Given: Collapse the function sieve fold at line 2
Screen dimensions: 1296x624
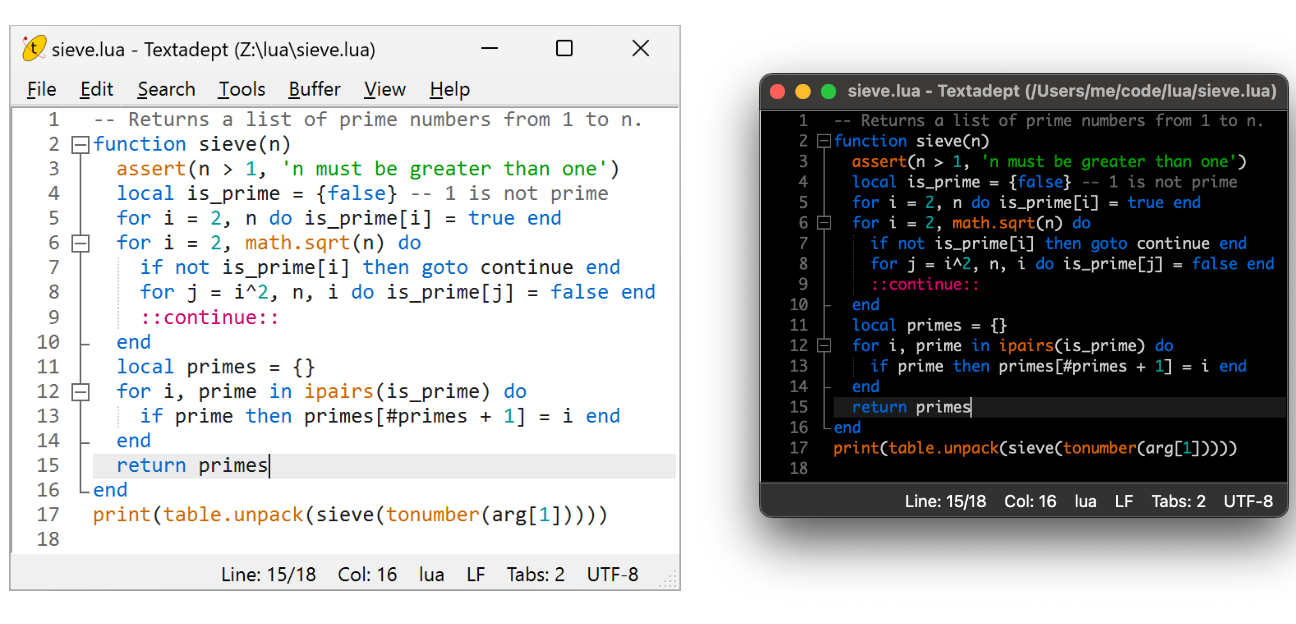Looking at the screenshot, I should [x=81, y=144].
